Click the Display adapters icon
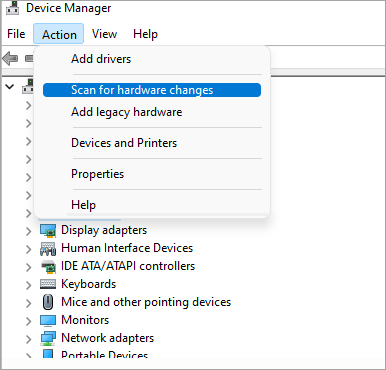The image size is (386, 370). tap(48, 230)
